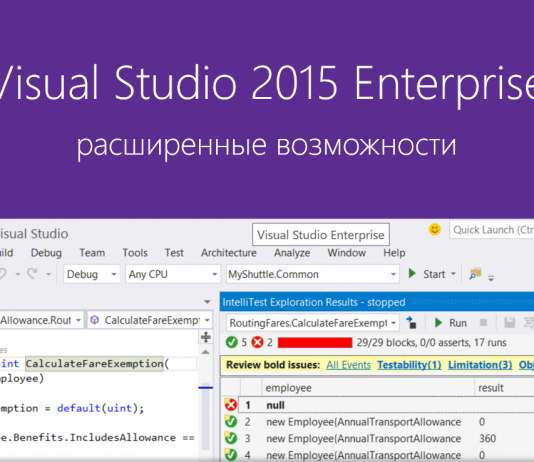Click the document tab list dropdown arrow
The width and height of the screenshot is (534, 462).
pos(207,302)
